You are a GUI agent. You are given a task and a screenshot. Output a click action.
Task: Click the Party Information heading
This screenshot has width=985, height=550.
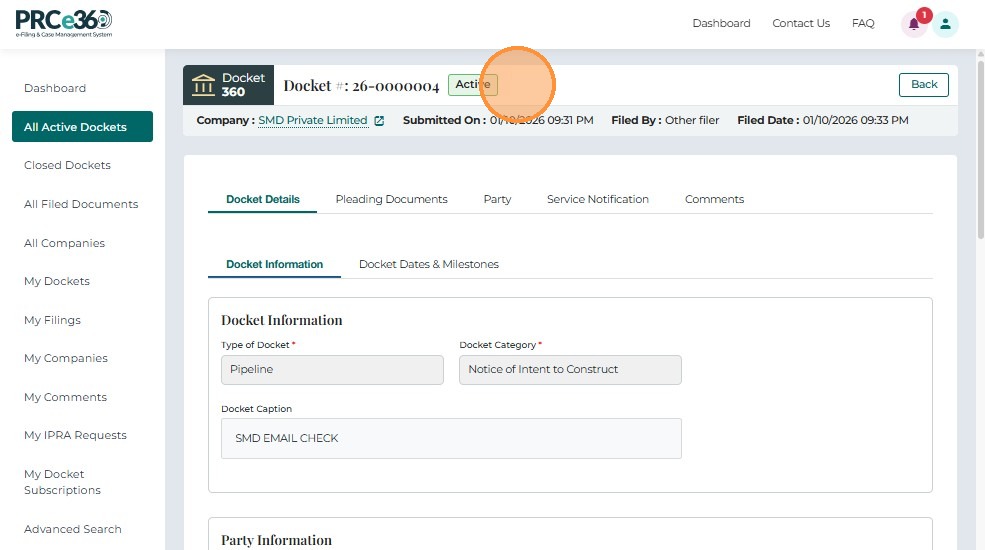click(x=276, y=540)
